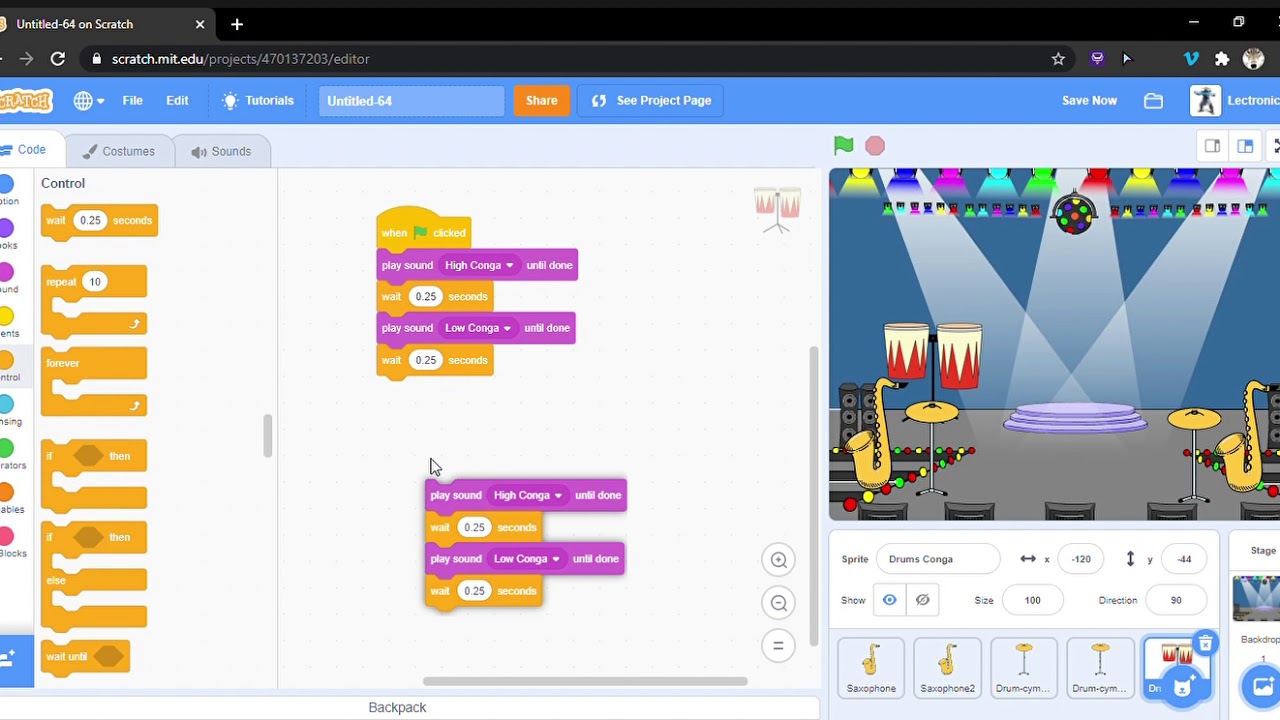Select the Operators block category
Viewport: 1280px width, 720px height.
click(8, 454)
